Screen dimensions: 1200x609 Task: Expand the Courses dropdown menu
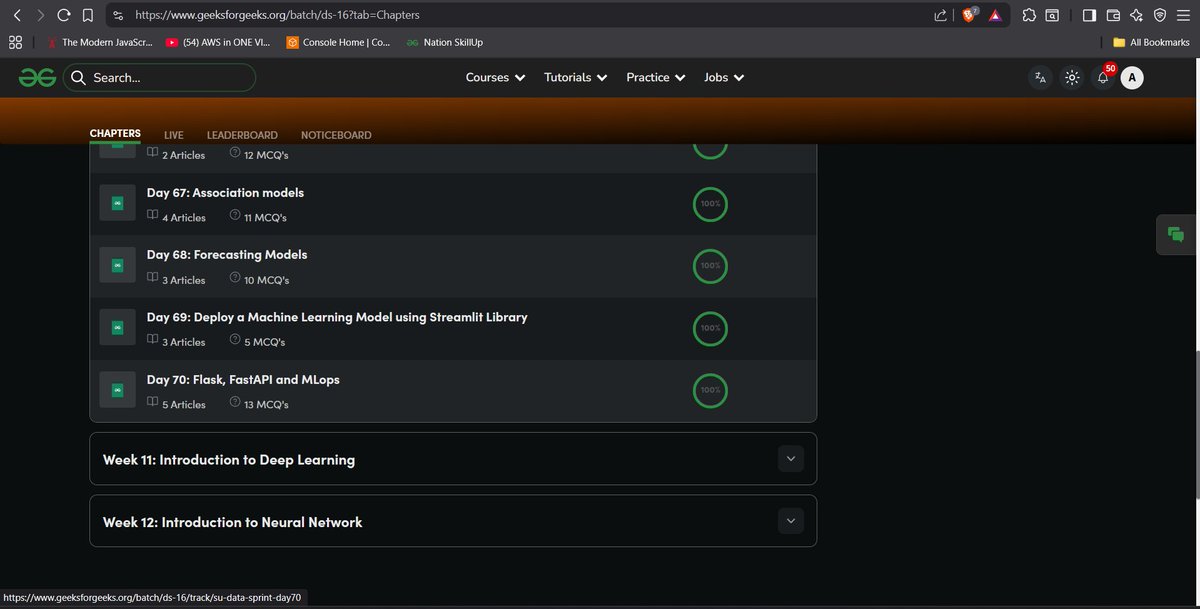click(495, 77)
